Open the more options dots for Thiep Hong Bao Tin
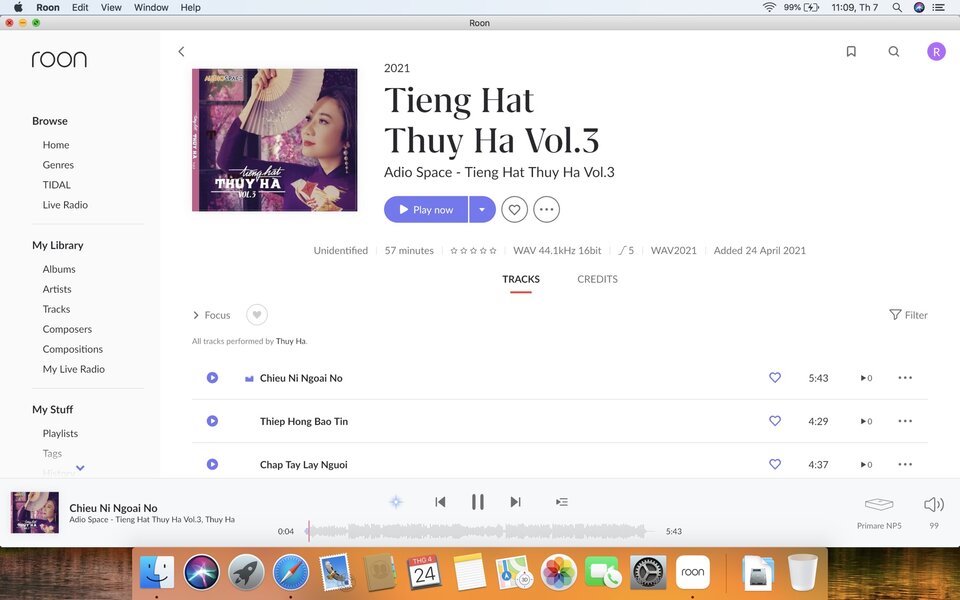The height and width of the screenshot is (600, 960). [906, 421]
